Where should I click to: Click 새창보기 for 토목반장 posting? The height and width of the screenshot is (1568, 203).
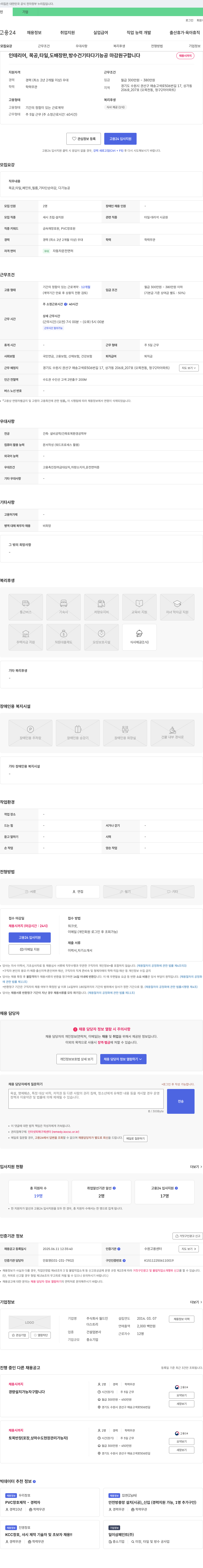(x=182, y=1450)
